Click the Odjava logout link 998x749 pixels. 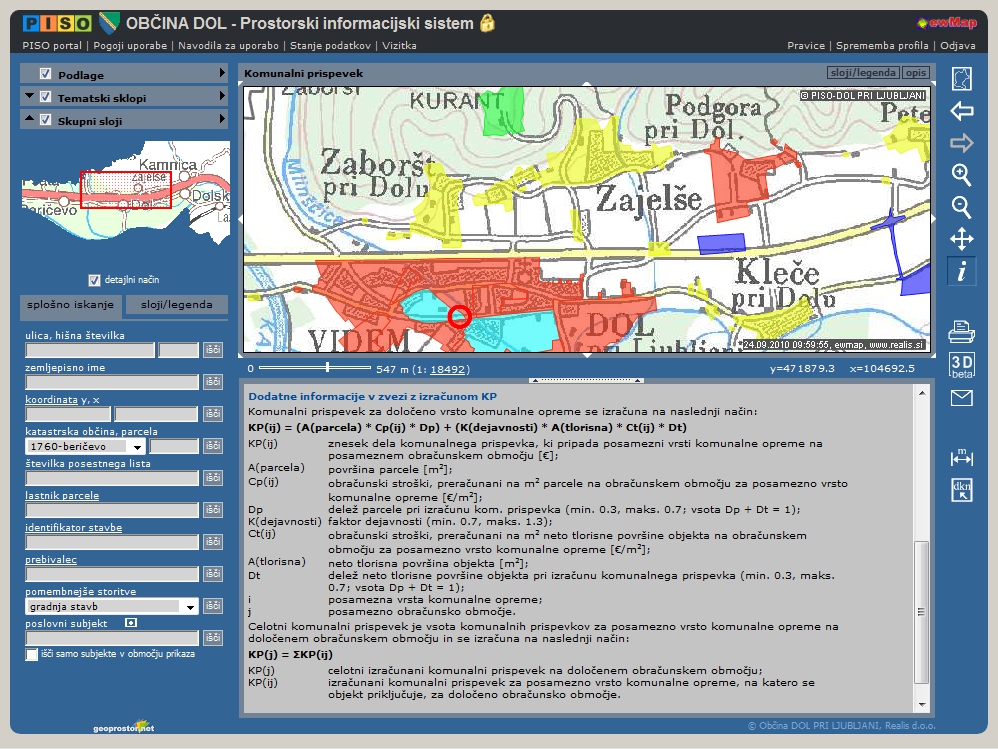(x=957, y=45)
